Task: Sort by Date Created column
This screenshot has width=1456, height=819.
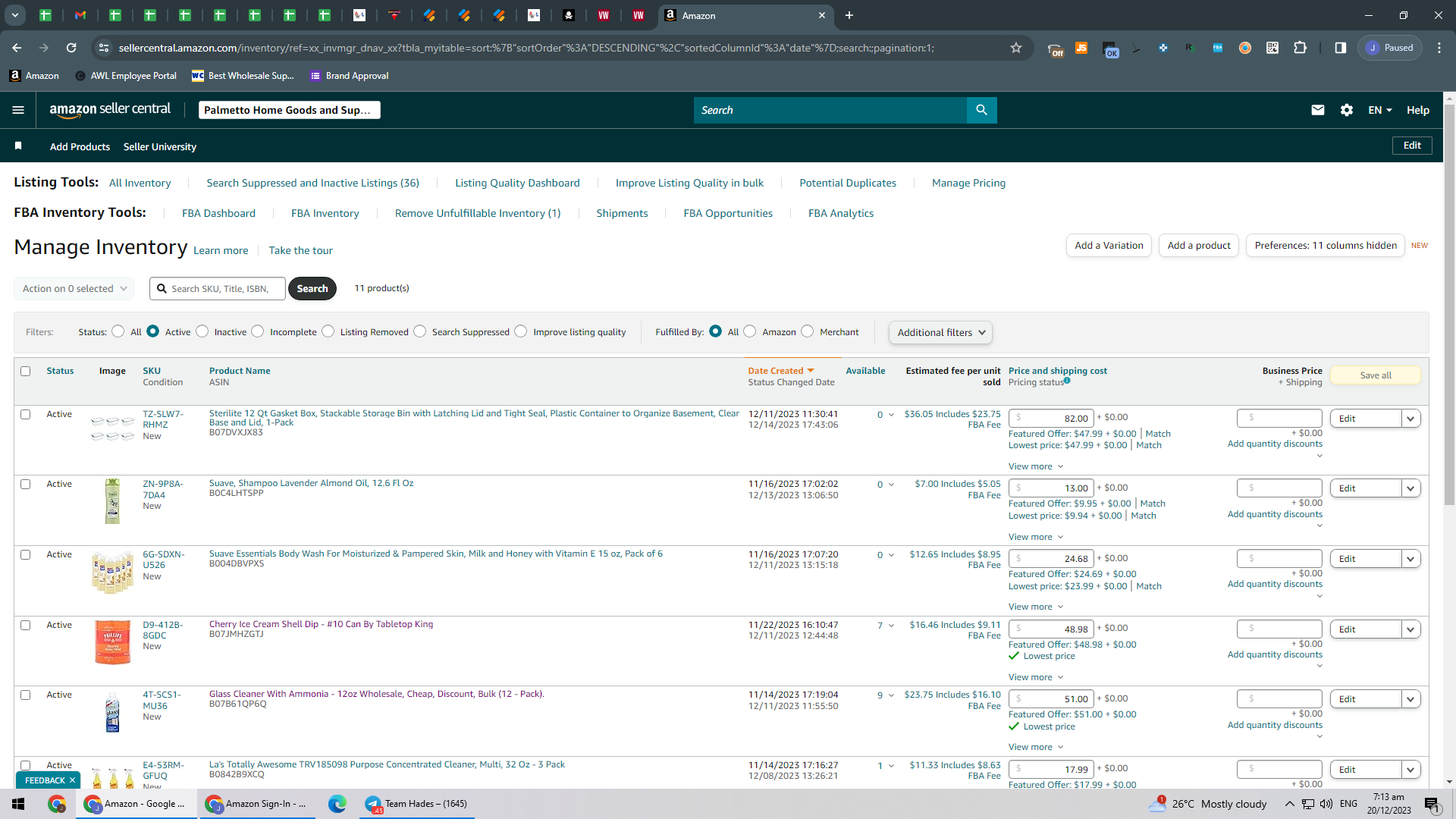Action: [x=781, y=371]
